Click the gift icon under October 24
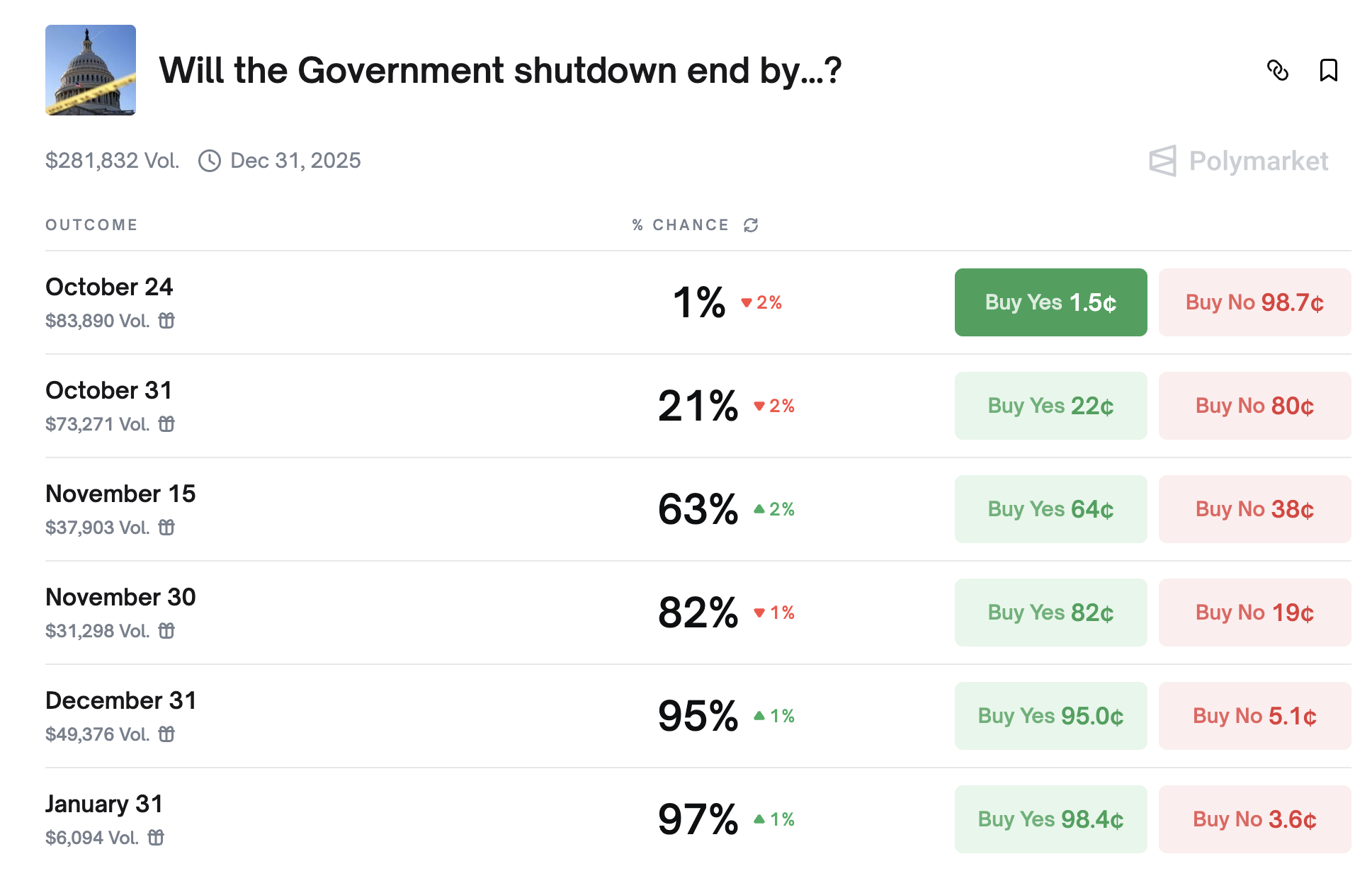The height and width of the screenshot is (871, 1372). pos(166,321)
